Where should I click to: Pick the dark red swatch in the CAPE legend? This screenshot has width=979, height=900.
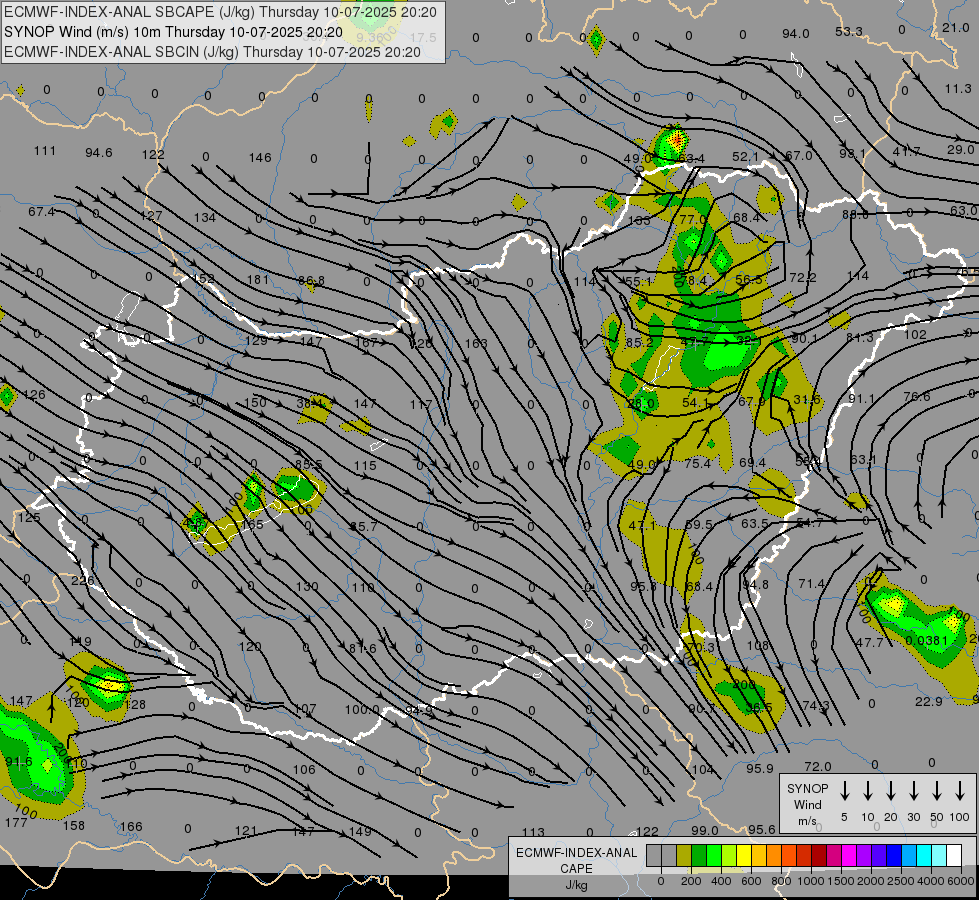pos(819,856)
